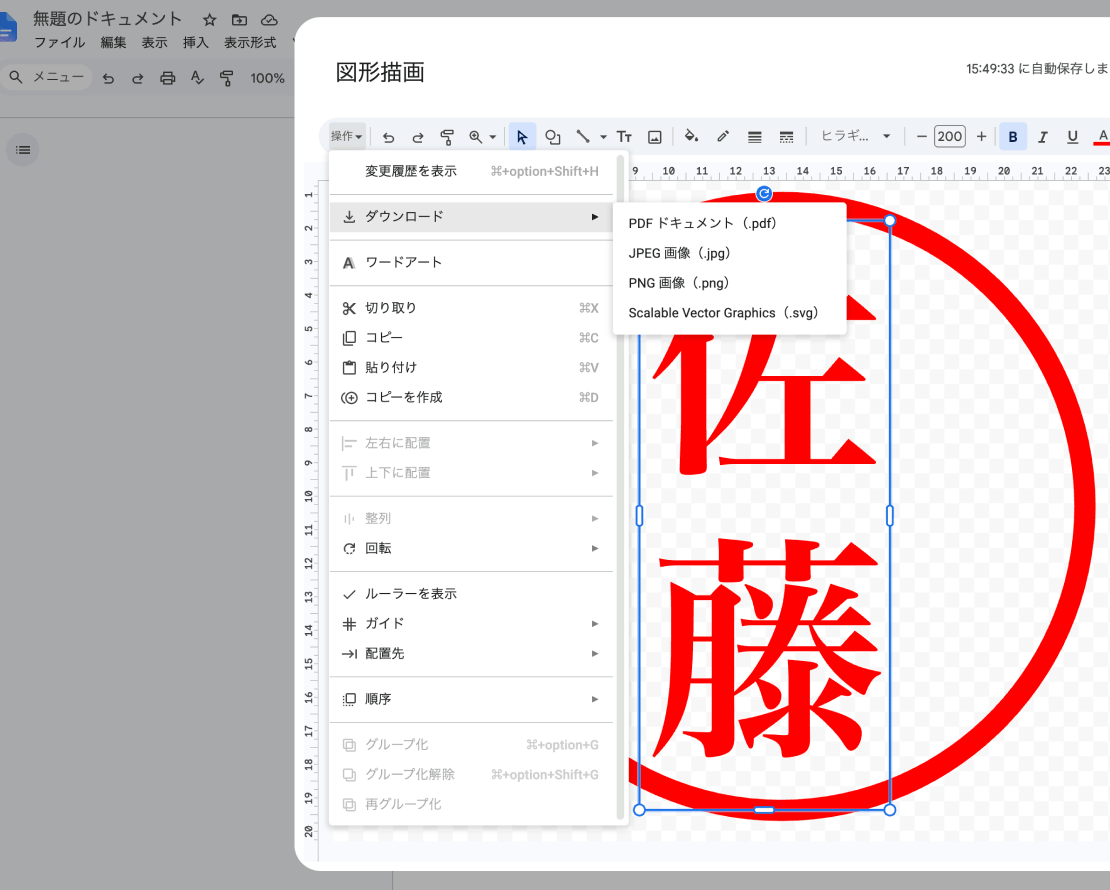The height and width of the screenshot is (890, 1110).
Task: Download as PNG 画像 (.png)
Action: (x=730, y=283)
